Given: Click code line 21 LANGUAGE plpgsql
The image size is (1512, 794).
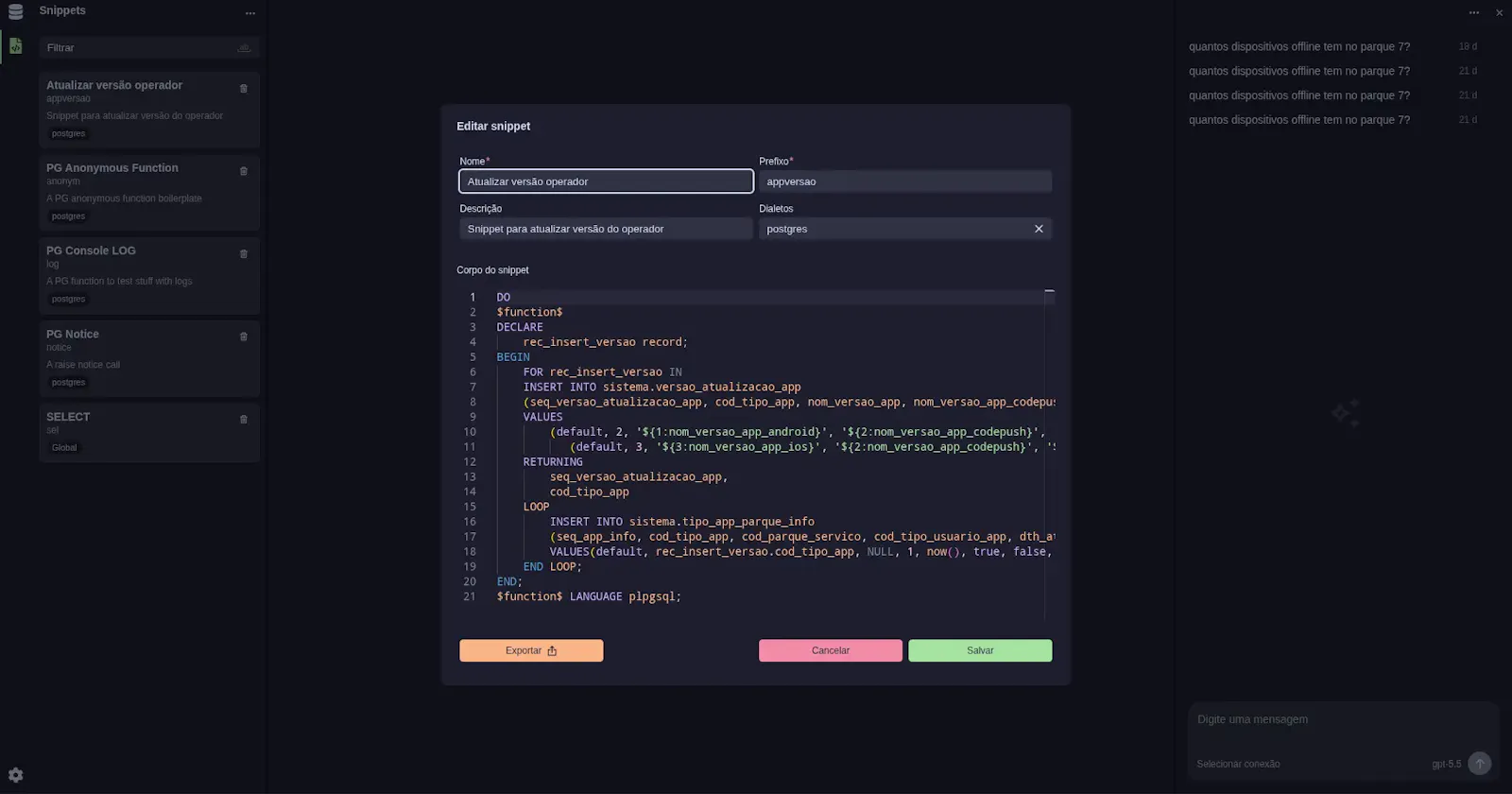Looking at the screenshot, I should click(625, 596).
